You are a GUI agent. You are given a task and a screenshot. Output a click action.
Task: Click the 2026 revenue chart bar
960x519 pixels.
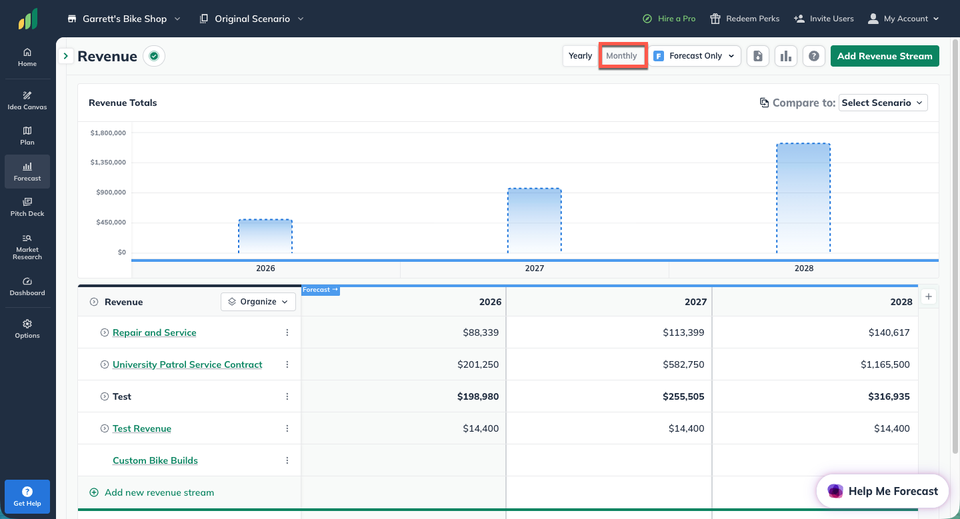265,236
